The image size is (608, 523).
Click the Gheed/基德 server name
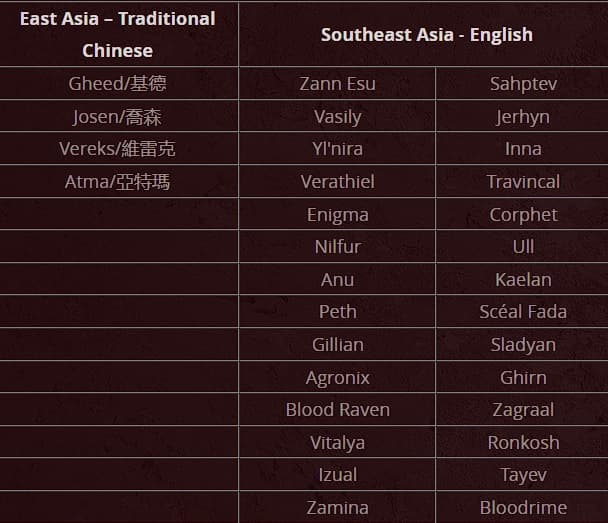tap(118, 83)
